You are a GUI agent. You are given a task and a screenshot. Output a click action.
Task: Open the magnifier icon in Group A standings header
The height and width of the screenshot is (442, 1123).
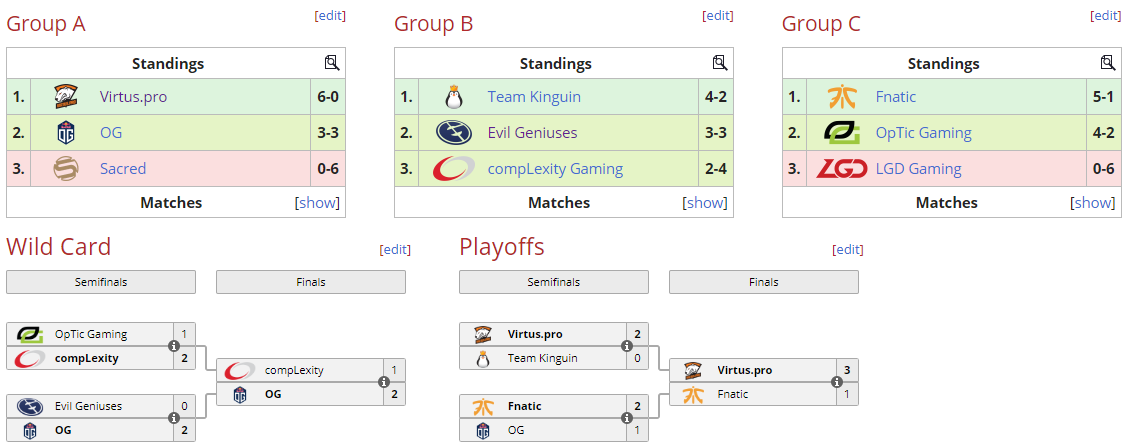332,63
